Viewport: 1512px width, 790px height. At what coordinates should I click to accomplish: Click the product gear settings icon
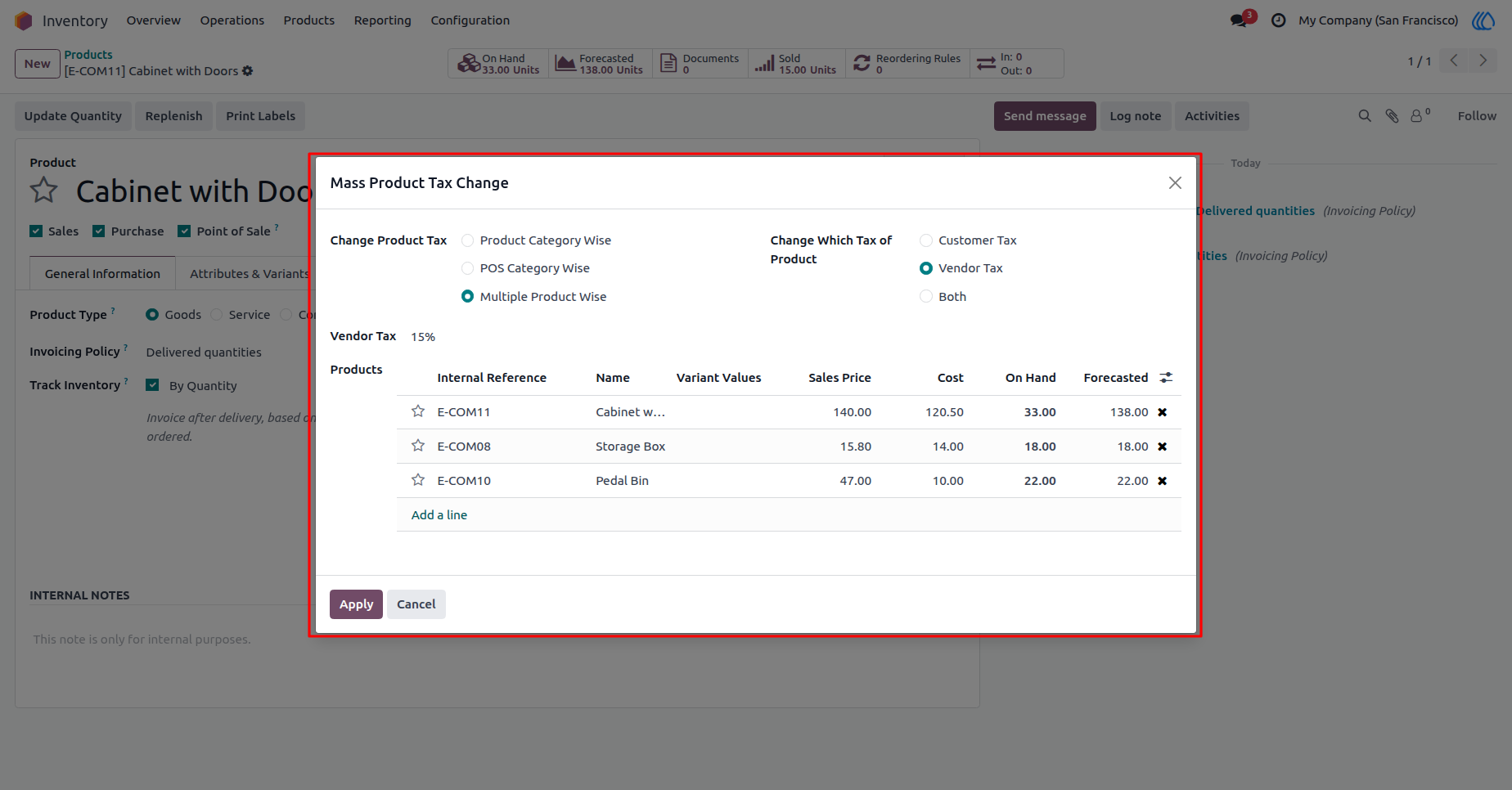click(x=248, y=71)
